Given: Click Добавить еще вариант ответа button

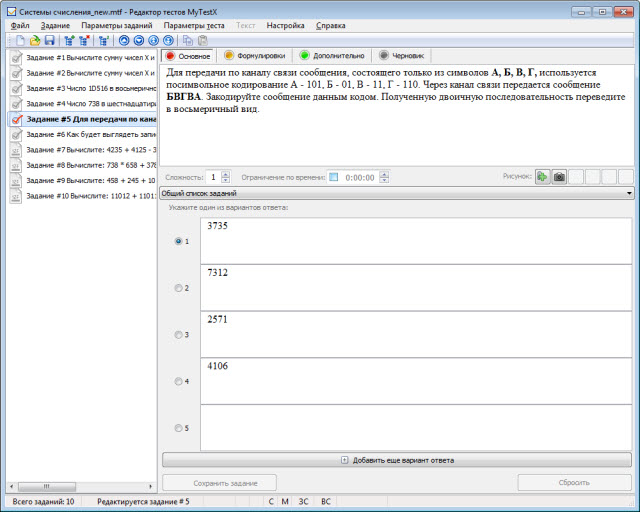Looking at the screenshot, I should (397, 460).
